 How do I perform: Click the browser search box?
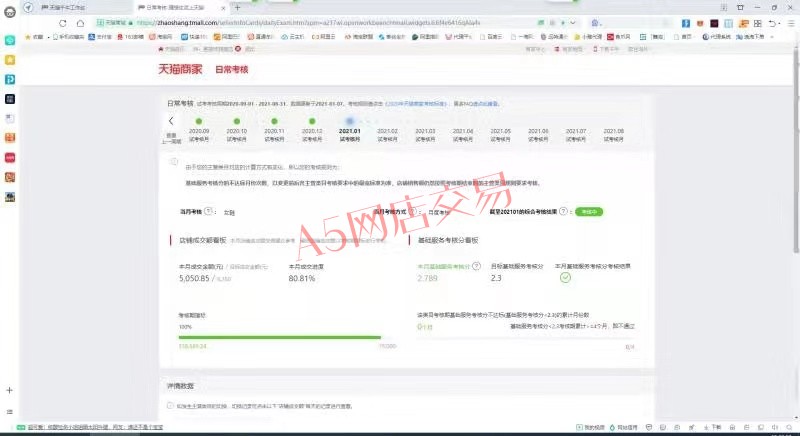[x=630, y=23]
